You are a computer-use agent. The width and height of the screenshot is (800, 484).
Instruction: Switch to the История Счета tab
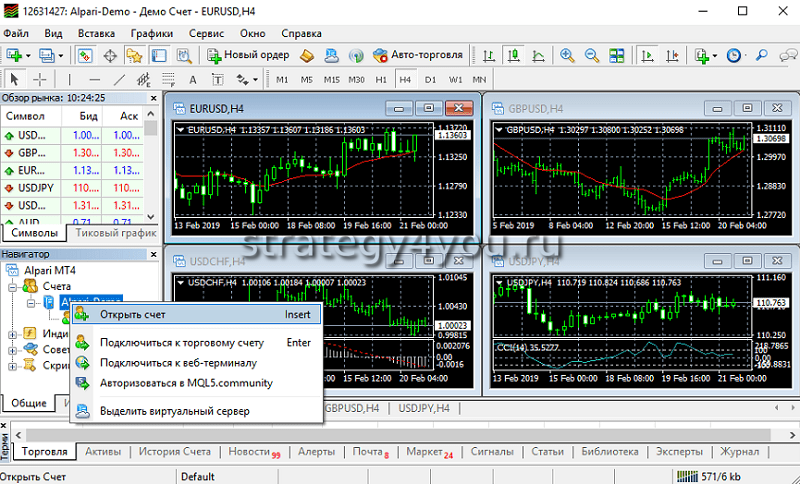click(174, 452)
